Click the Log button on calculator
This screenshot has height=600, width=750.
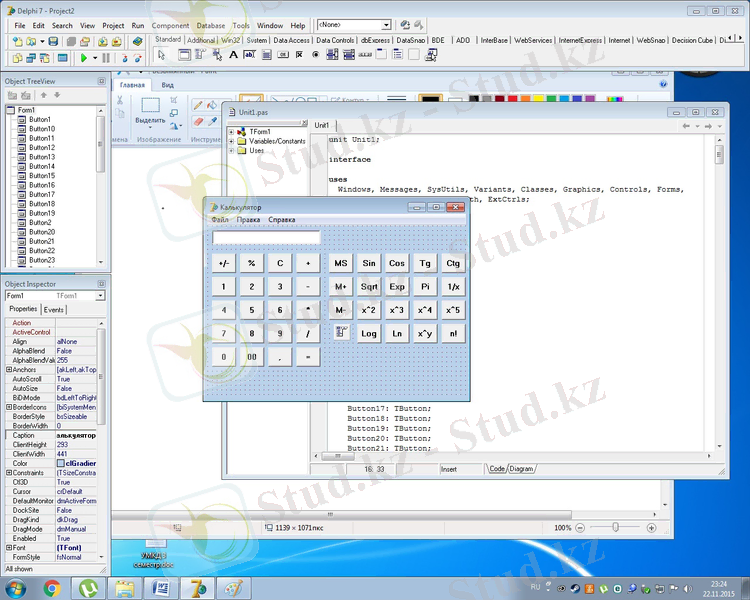pyautogui.click(x=369, y=333)
